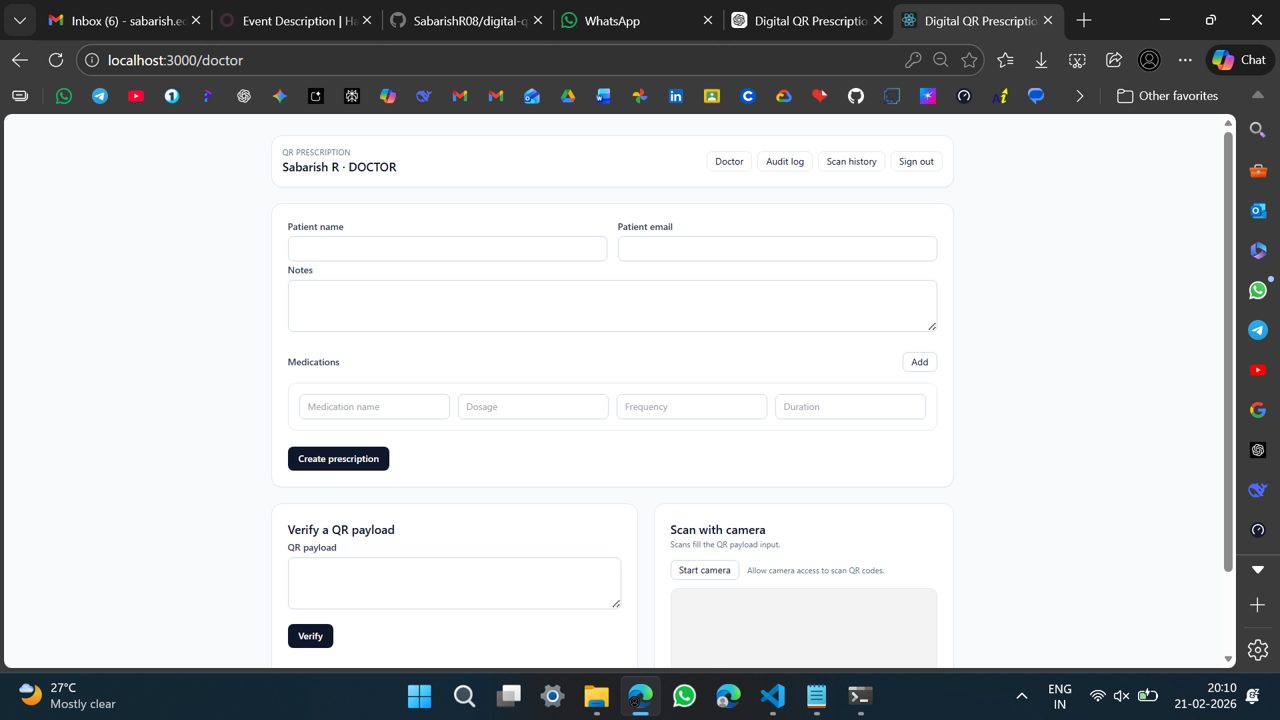Click the Start camera button

click(x=704, y=570)
